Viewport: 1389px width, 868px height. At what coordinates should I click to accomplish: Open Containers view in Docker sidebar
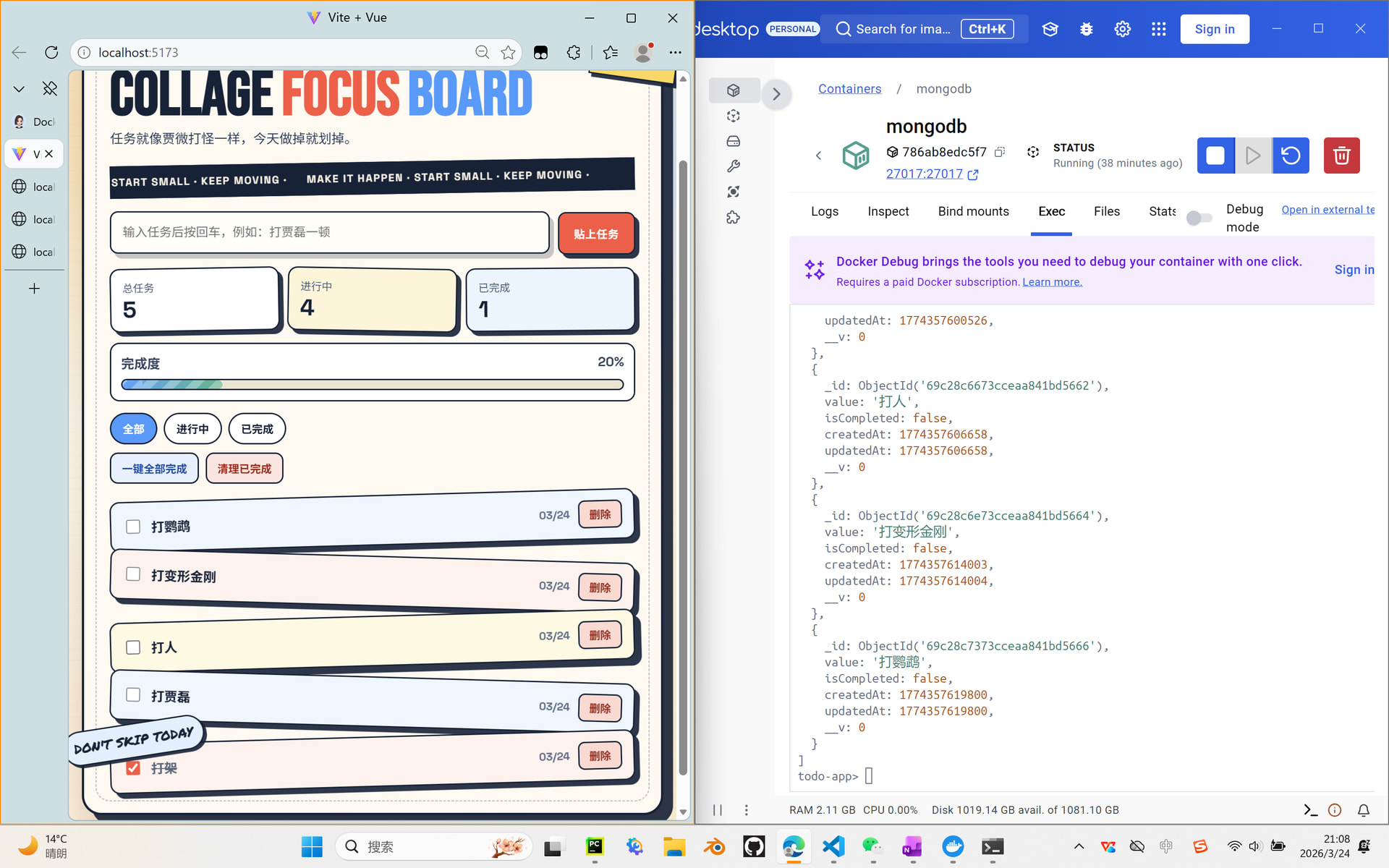(734, 90)
